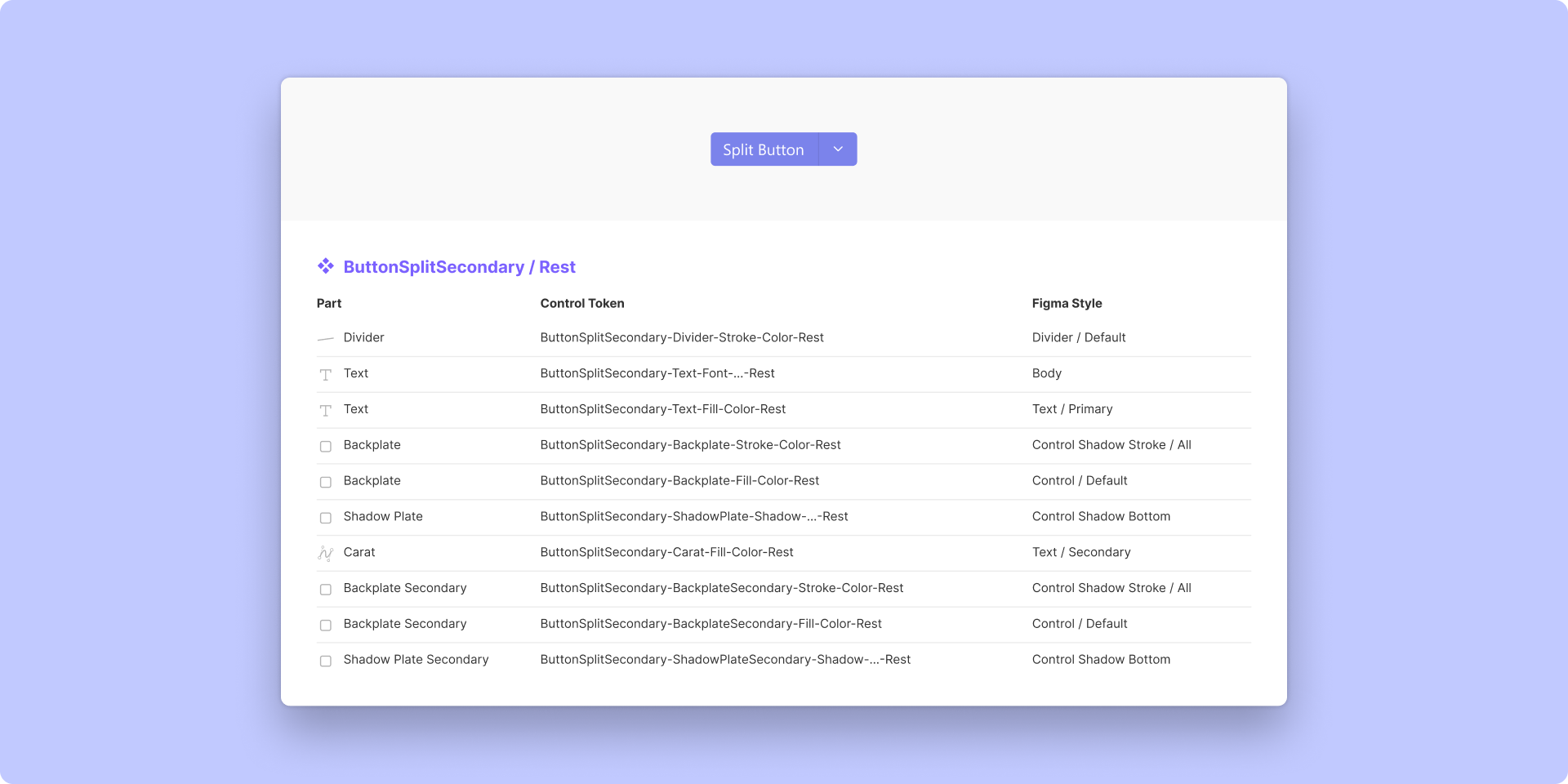Viewport: 1568px width, 784px height.
Task: Select Control Shadow Bottom in Shadow Plate Secondary row
Action: pos(1101,660)
